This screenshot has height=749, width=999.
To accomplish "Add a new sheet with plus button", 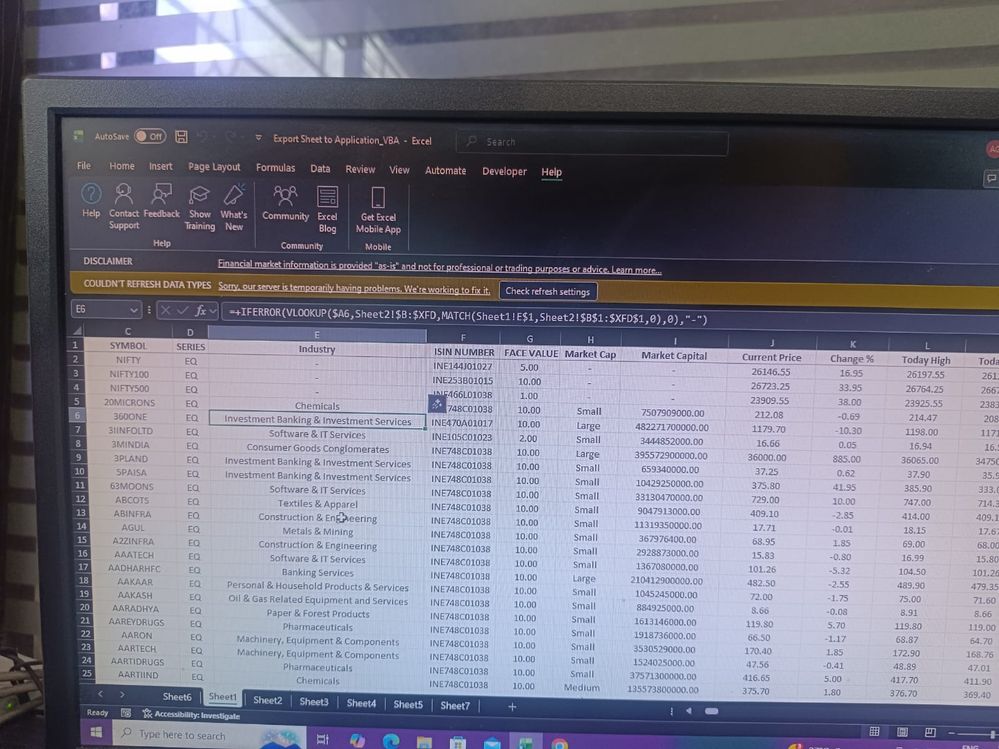I will 512,706.
